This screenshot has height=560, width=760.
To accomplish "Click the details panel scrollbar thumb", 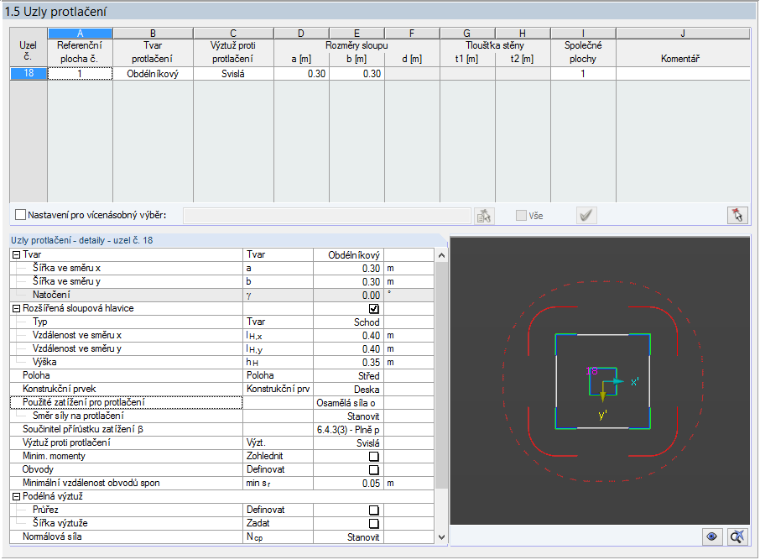I will pos(441,375).
